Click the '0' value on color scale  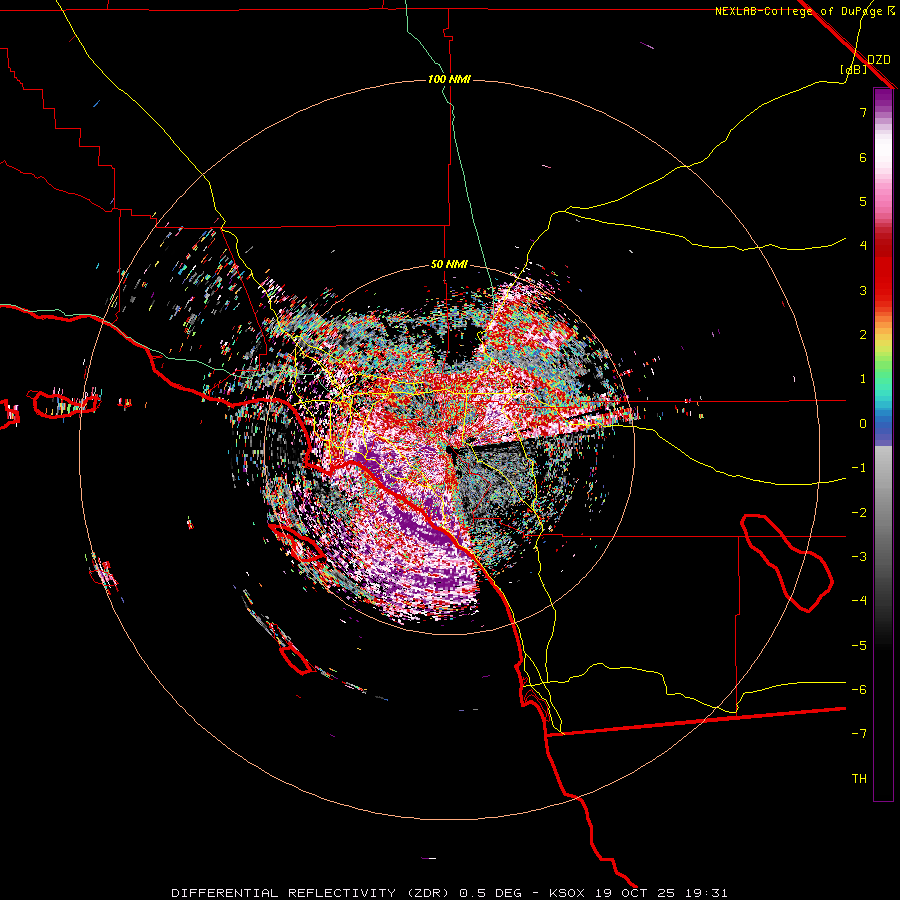[863, 424]
